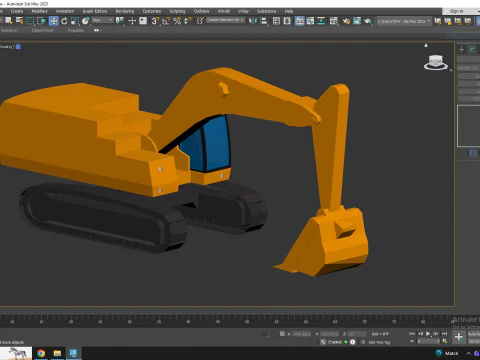The width and height of the screenshot is (480, 360).
Task: Click Add Time Tag in status bar
Action: (379, 342)
